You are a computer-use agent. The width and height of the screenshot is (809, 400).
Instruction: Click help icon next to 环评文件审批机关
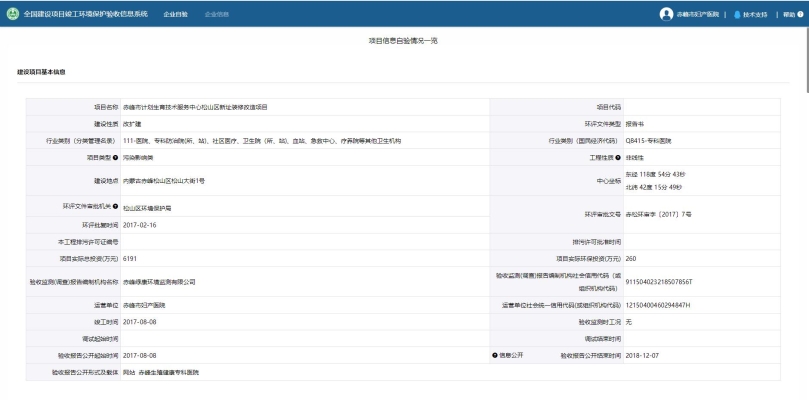point(116,206)
